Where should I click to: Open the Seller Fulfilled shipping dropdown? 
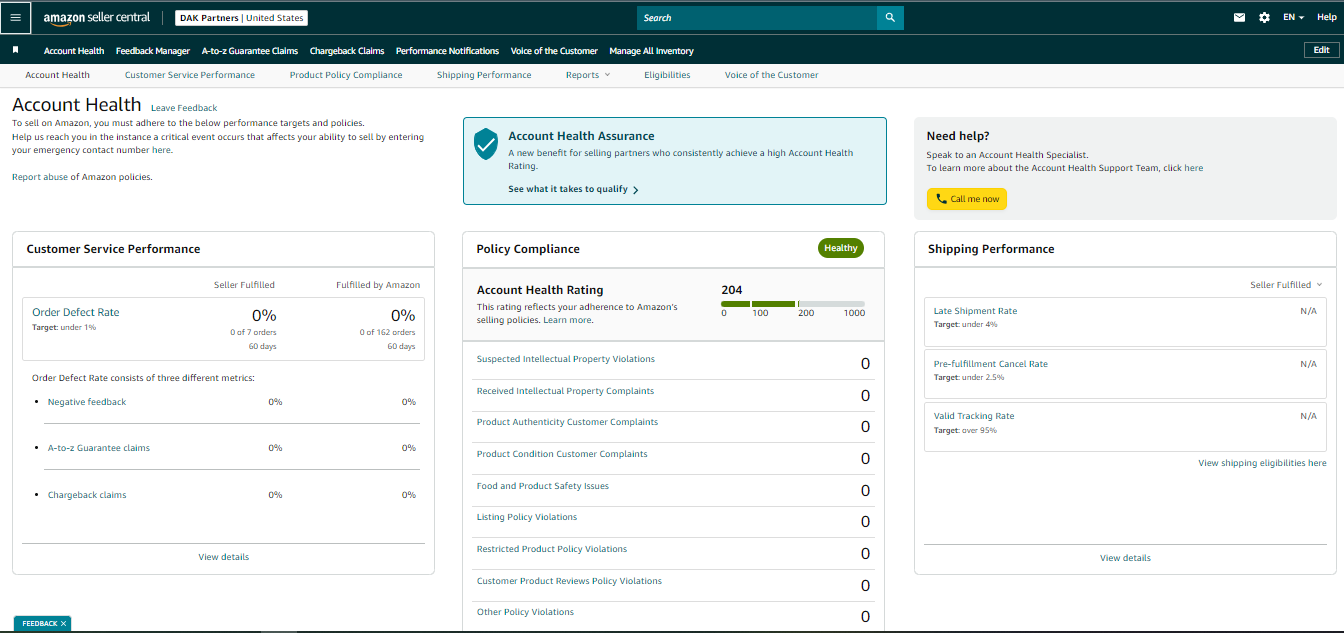coord(1286,285)
